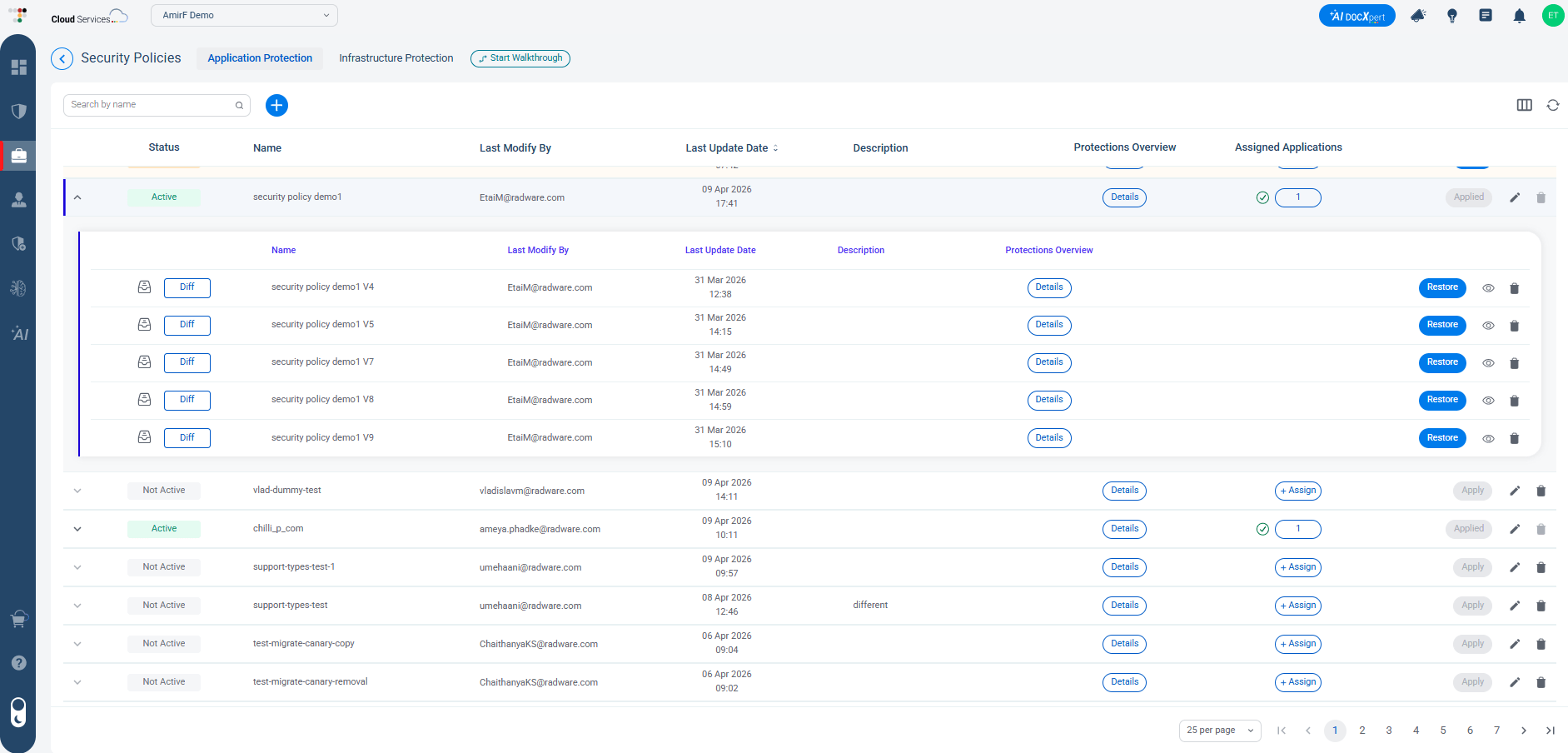Open the AI sidebar icon

(x=19, y=333)
